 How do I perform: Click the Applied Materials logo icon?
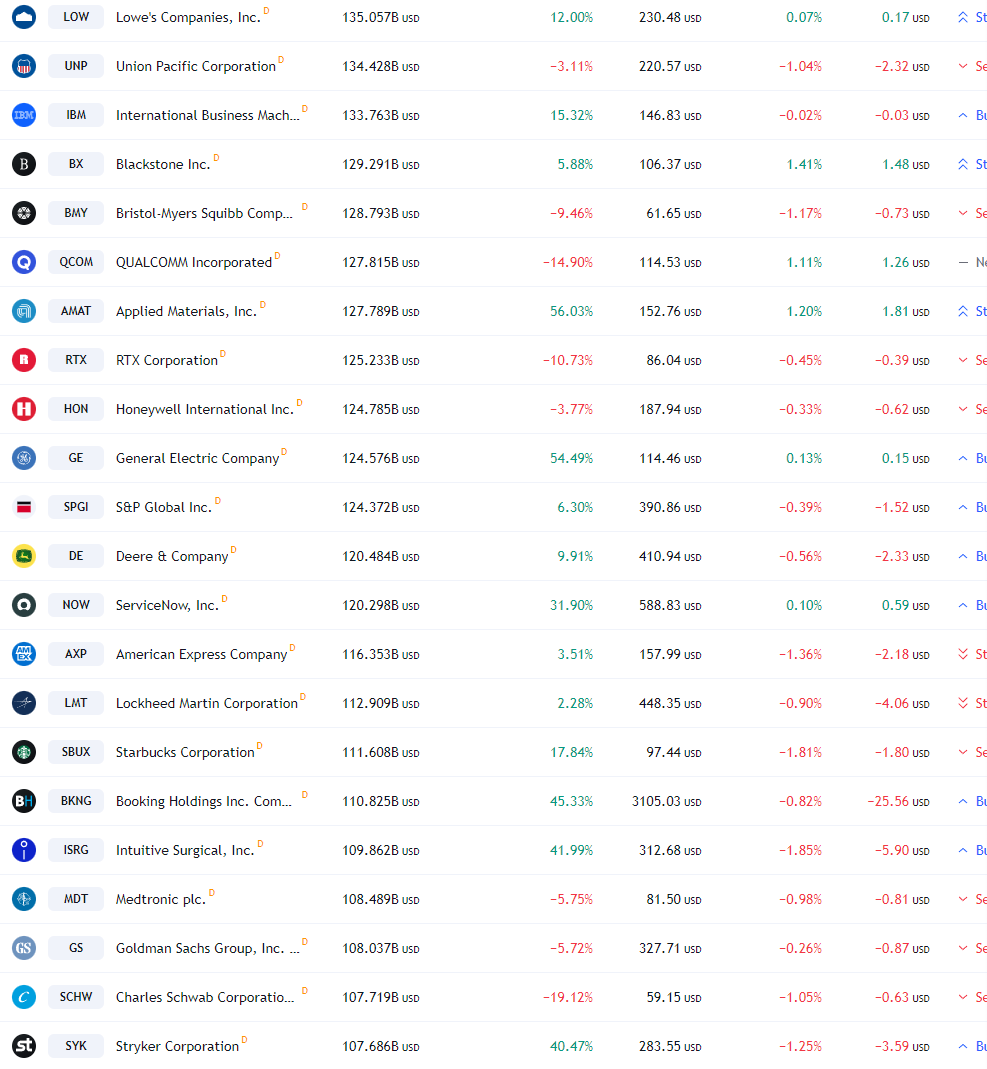click(x=24, y=312)
